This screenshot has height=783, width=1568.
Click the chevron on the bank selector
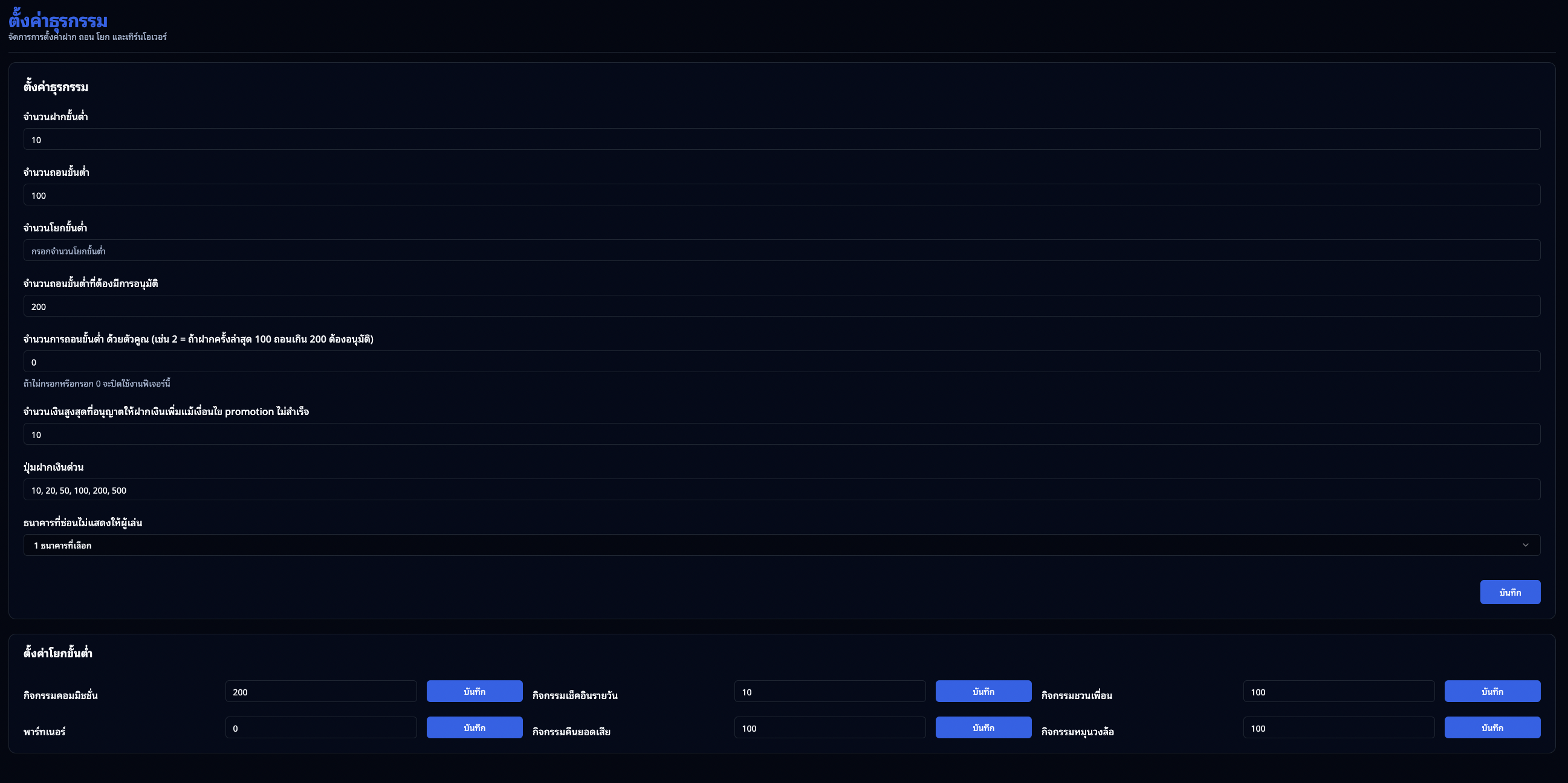(x=1525, y=545)
